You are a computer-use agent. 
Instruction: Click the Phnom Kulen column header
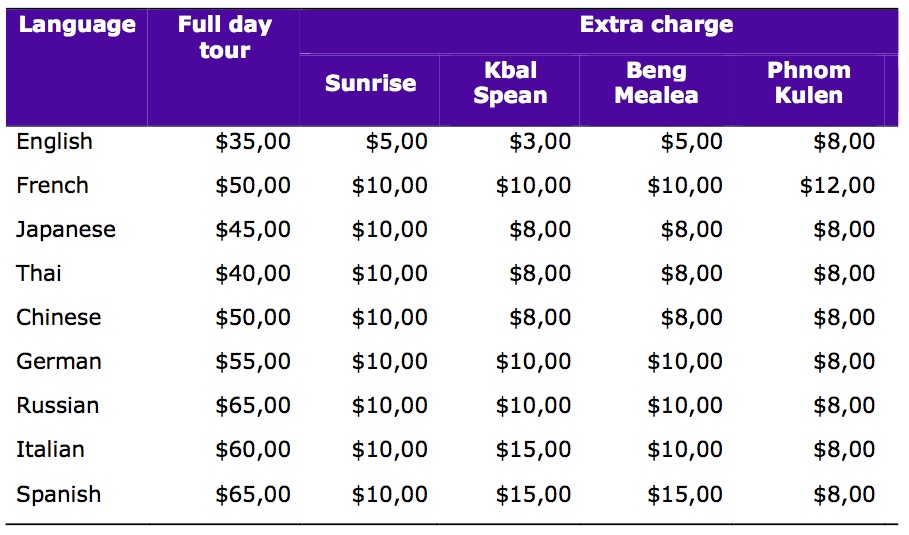pos(809,82)
